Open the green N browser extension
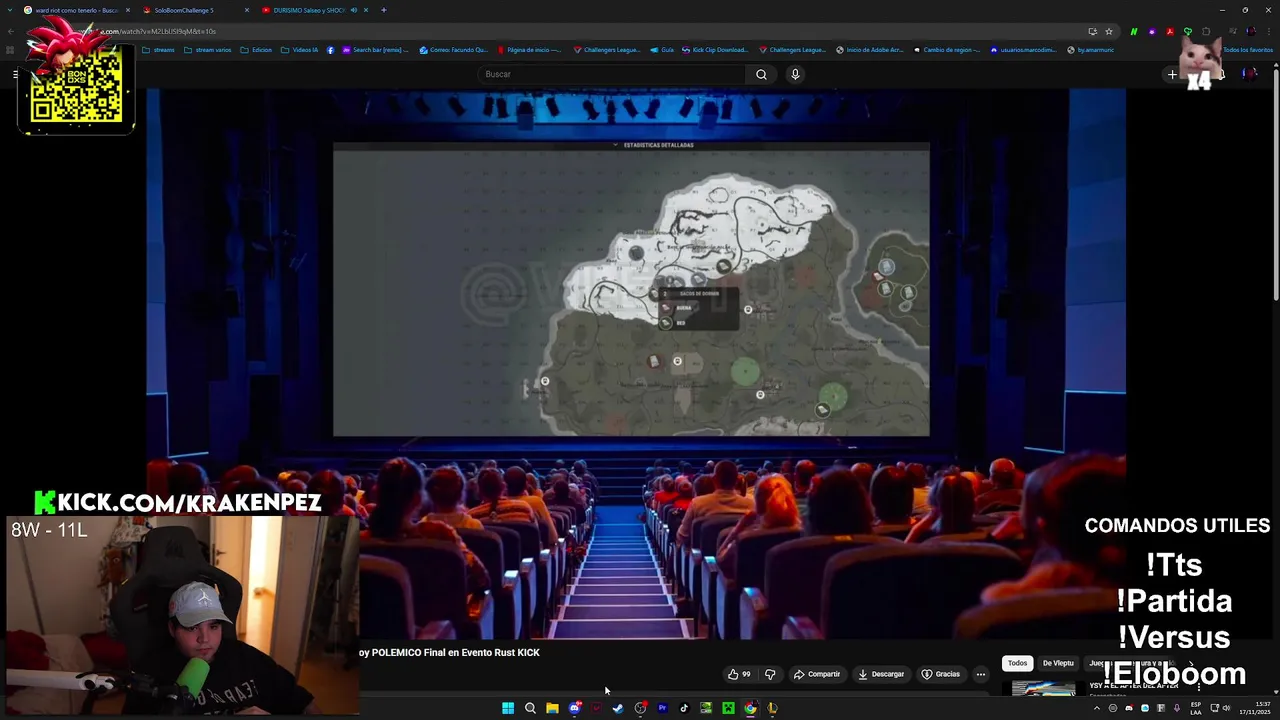The height and width of the screenshot is (720, 1280). [1133, 31]
